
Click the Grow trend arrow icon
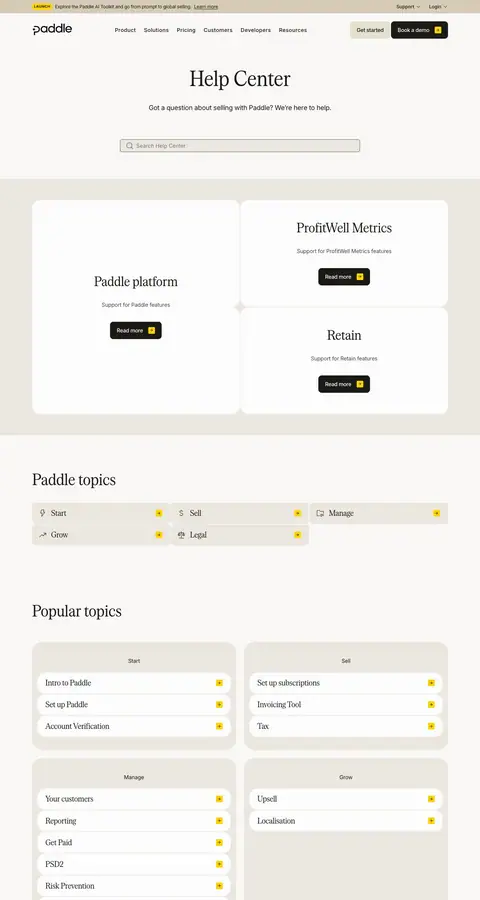[42, 535]
